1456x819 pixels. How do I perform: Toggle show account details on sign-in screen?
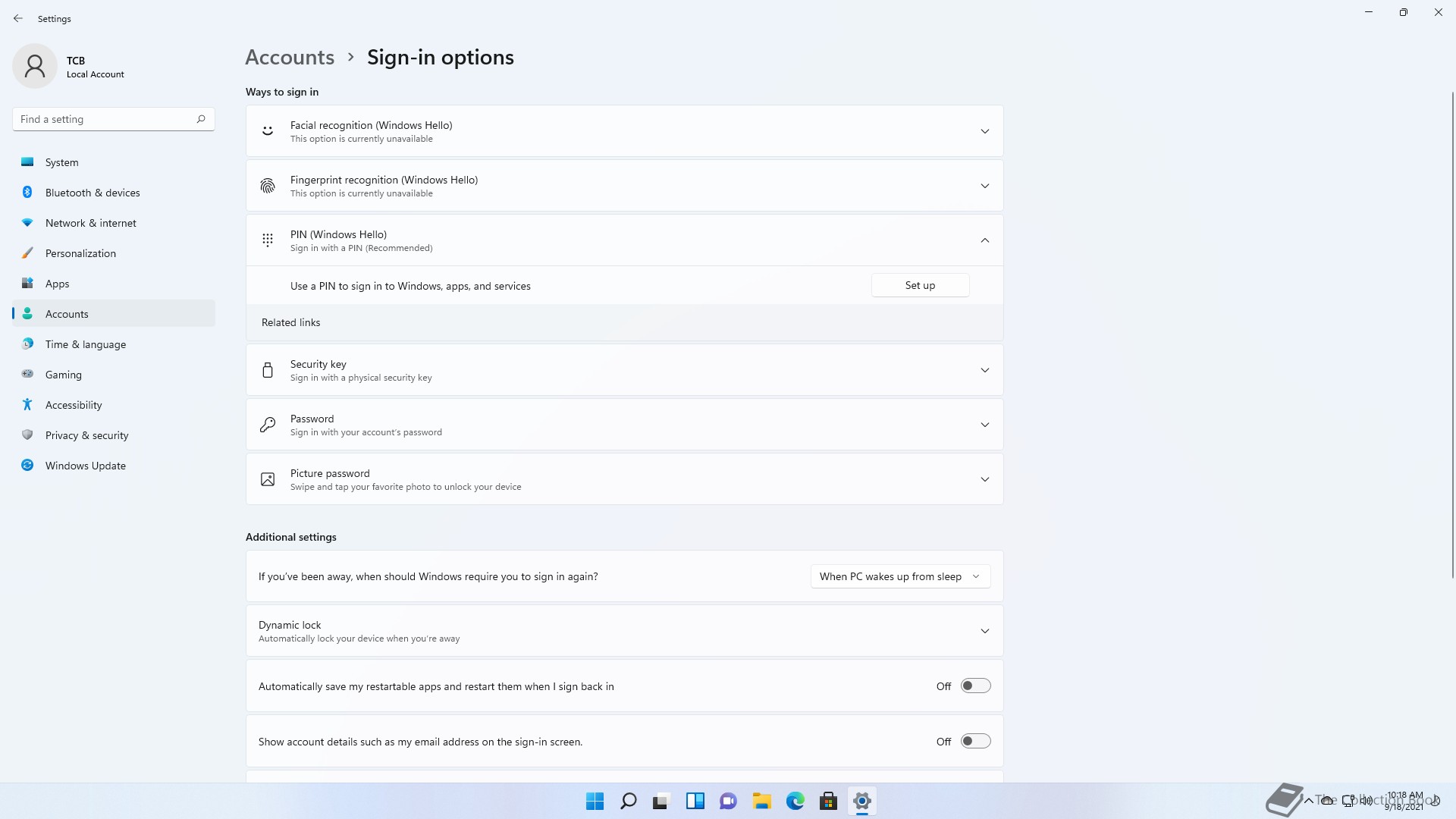pos(975,741)
